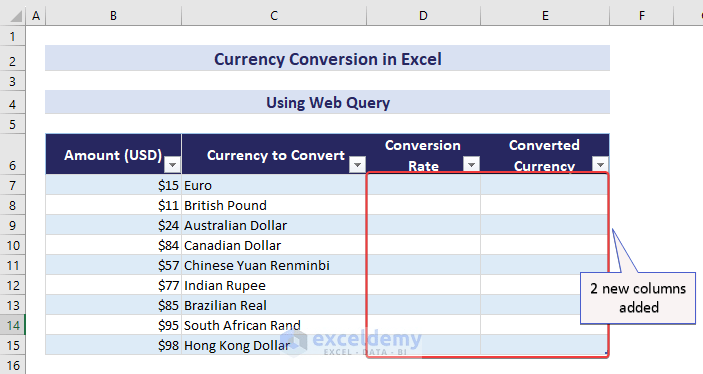
Task: Click the 'Using Web Query' subtitle cell
Action: point(327,103)
